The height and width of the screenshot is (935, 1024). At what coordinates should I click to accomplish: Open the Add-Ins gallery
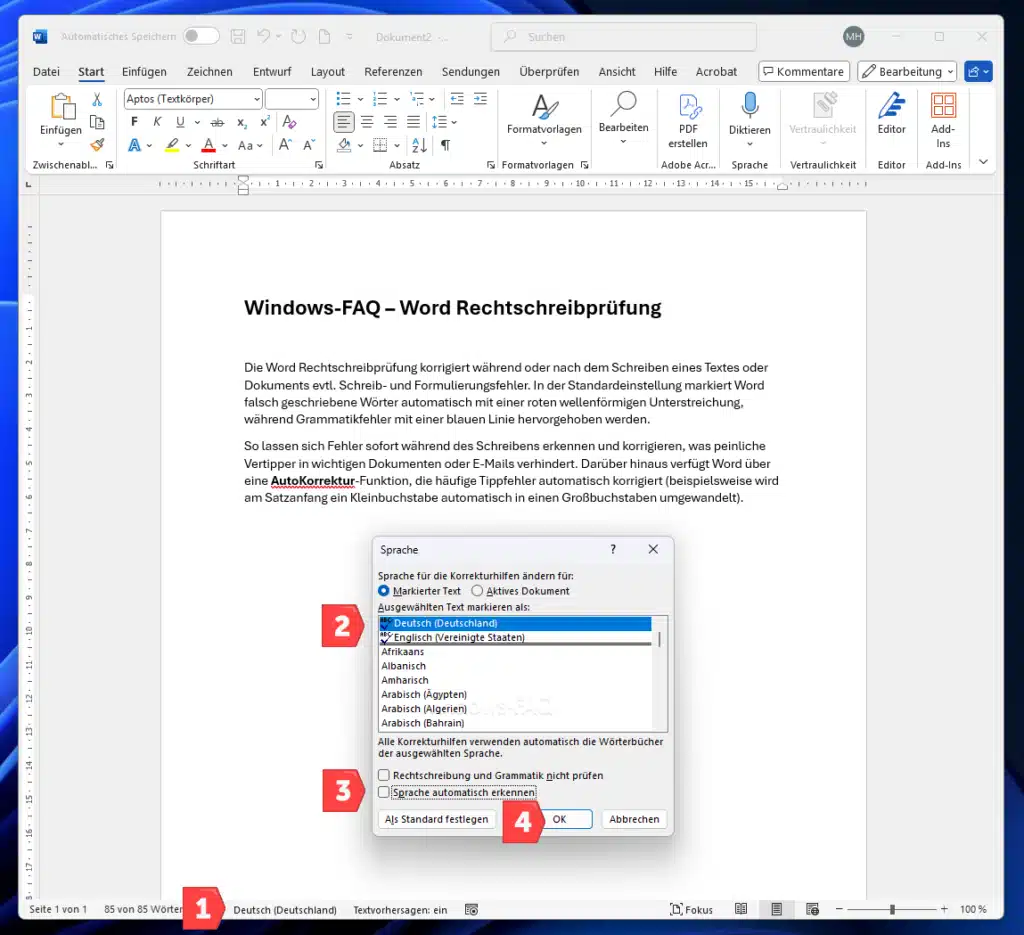point(943,121)
